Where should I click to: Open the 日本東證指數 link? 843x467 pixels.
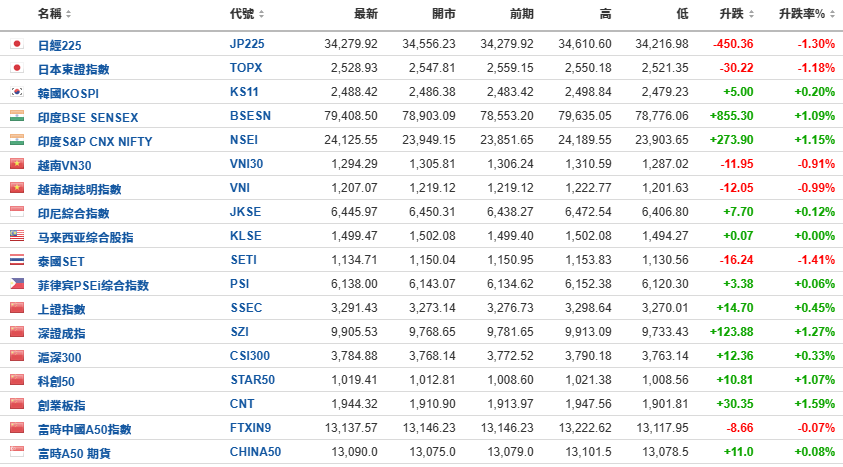[x=73, y=69]
